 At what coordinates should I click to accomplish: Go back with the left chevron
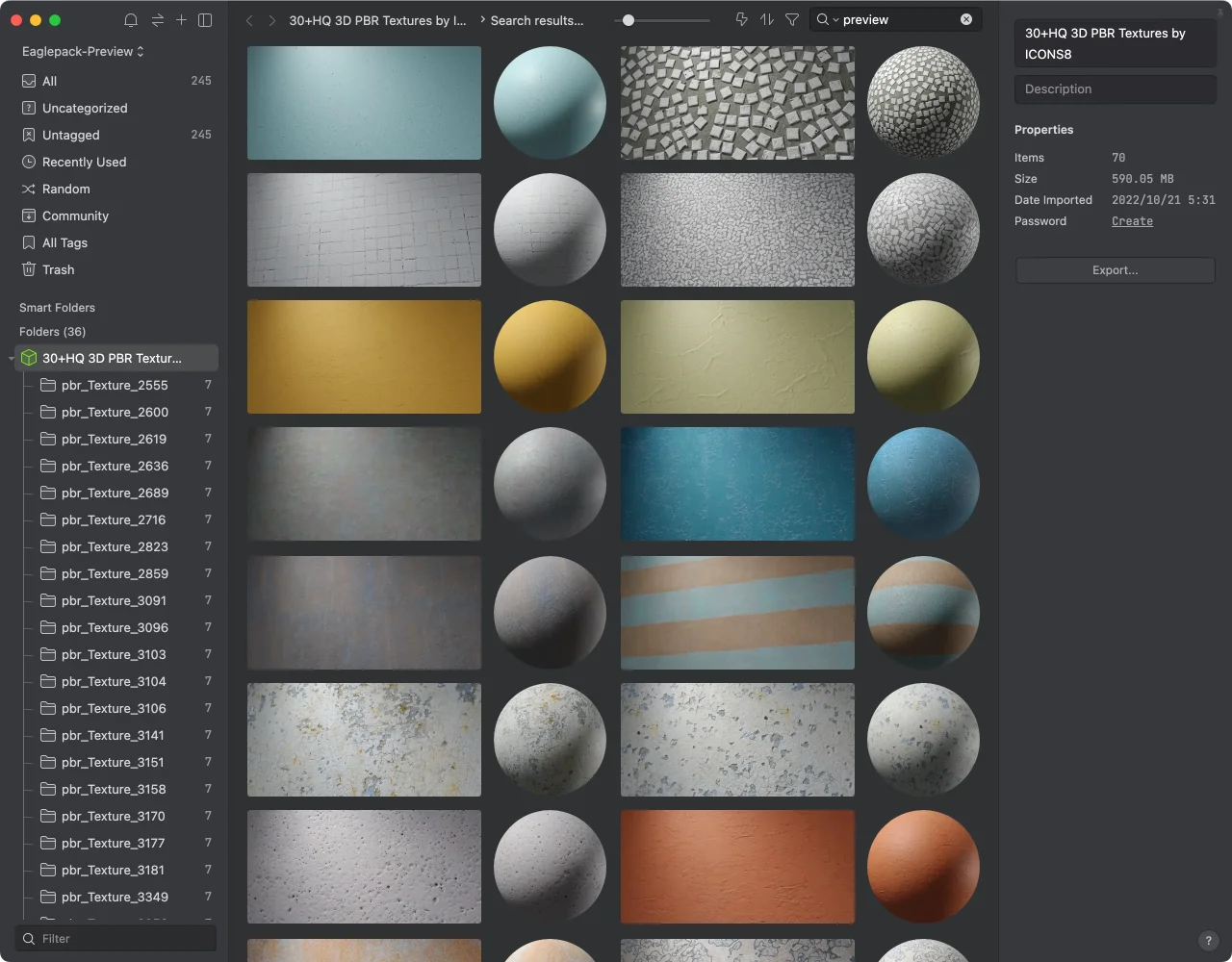click(249, 20)
